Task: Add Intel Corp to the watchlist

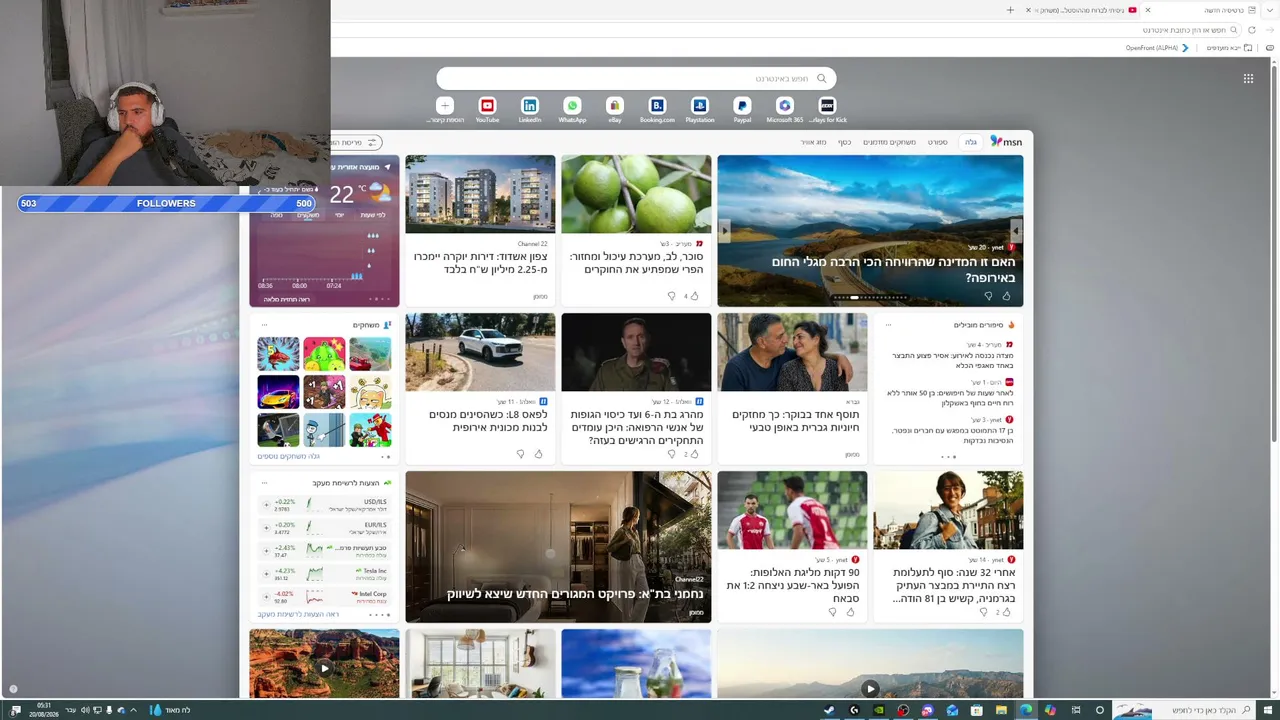Action: 266,596
